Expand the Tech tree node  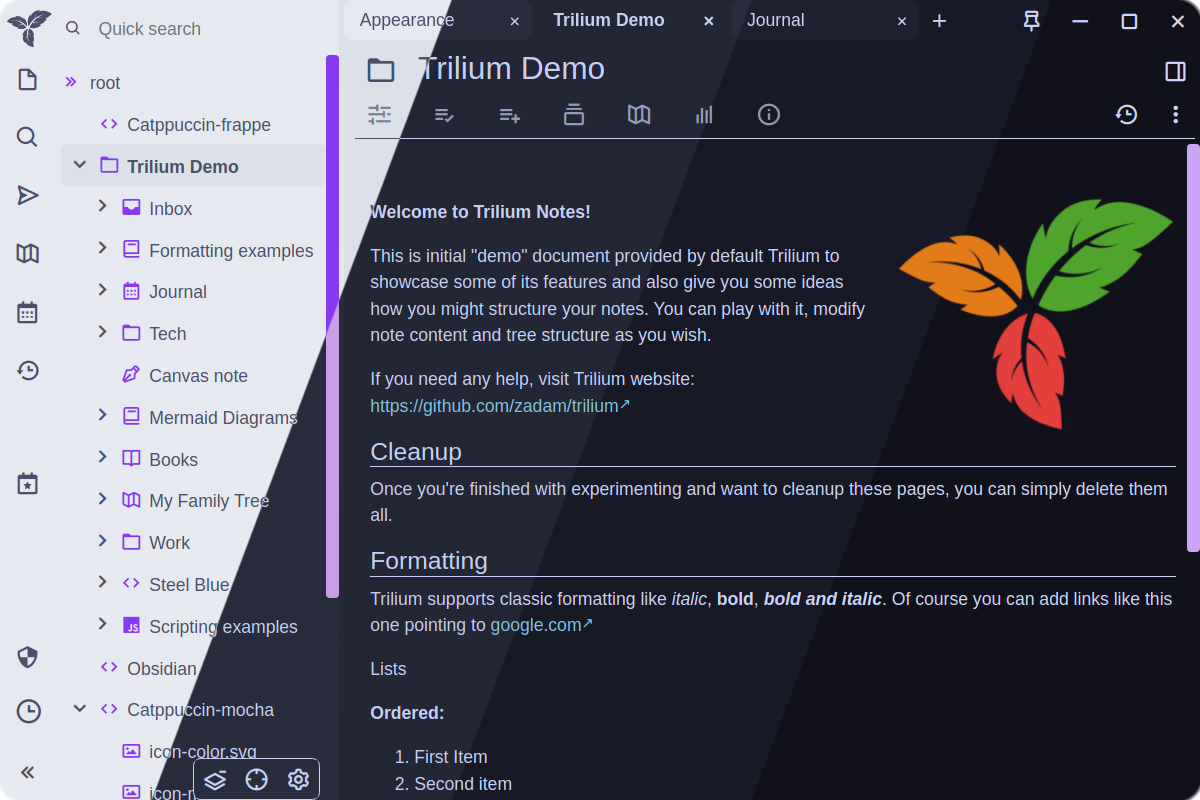[102, 332]
